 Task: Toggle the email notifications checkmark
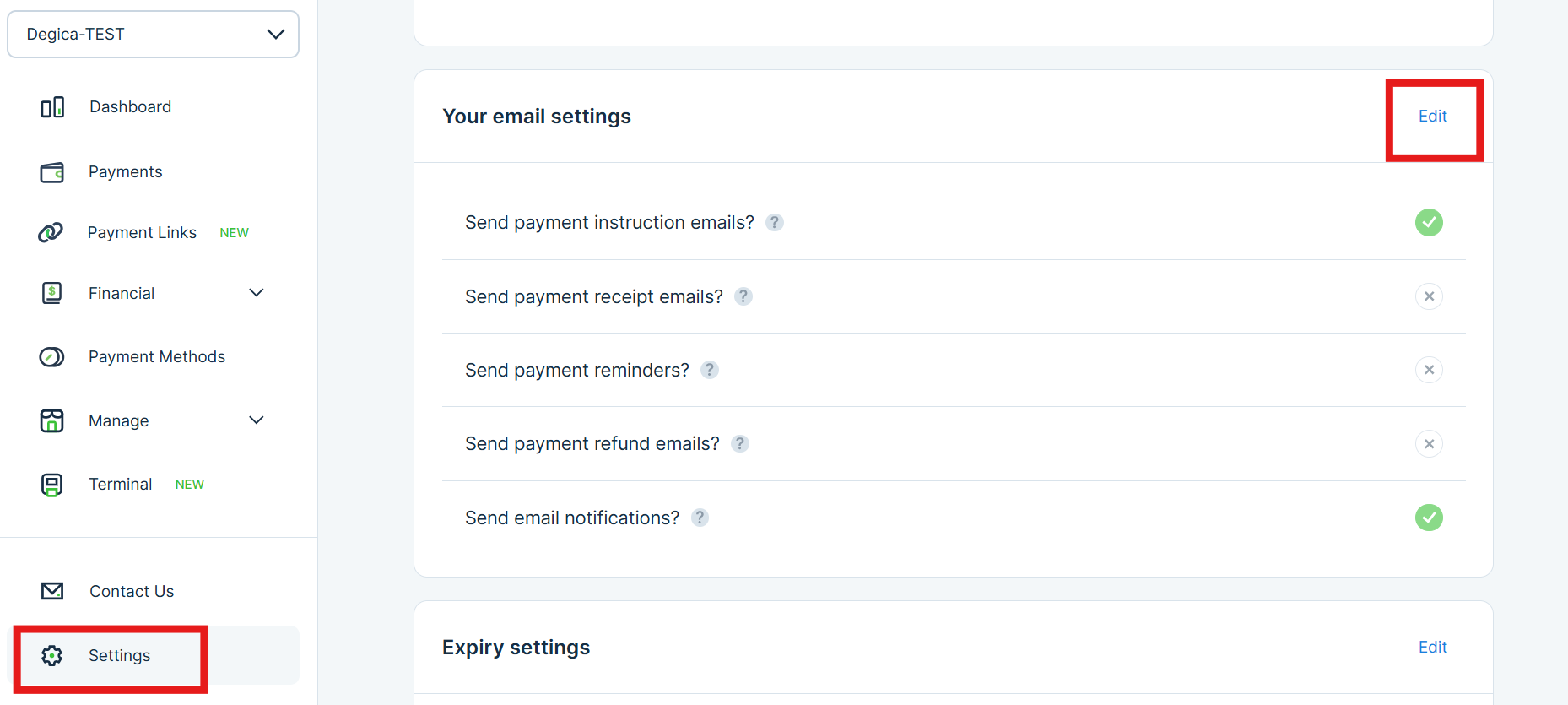click(x=1429, y=518)
